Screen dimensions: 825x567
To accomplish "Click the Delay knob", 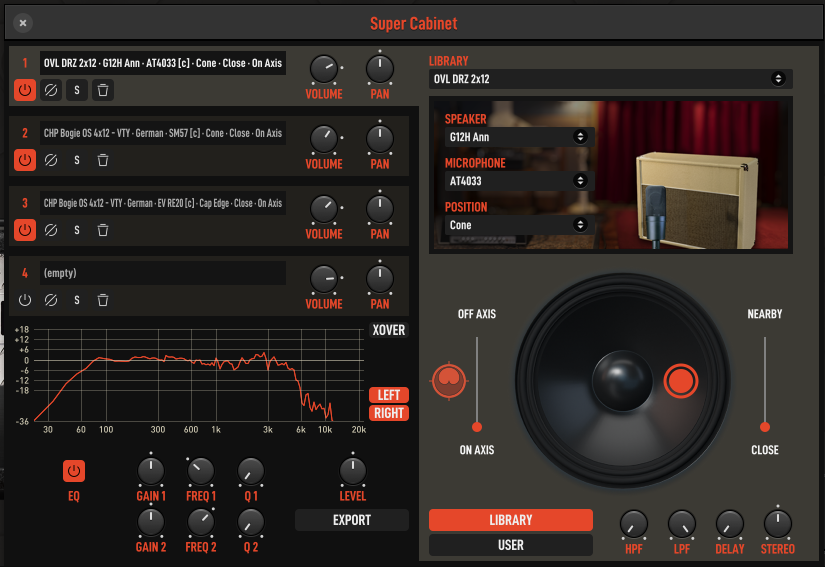I will pyautogui.click(x=730, y=524).
